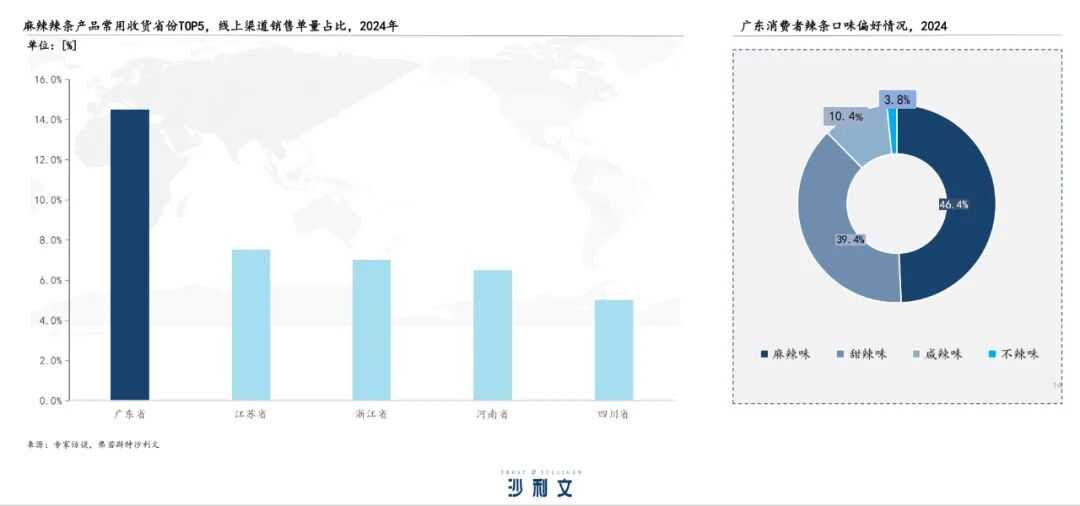The height and width of the screenshot is (506, 1080).
Task: Click the 河南省 axis label
Action: coord(492,415)
